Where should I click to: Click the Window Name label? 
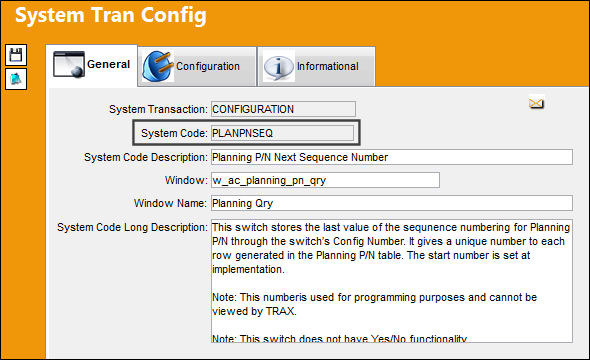[170, 204]
